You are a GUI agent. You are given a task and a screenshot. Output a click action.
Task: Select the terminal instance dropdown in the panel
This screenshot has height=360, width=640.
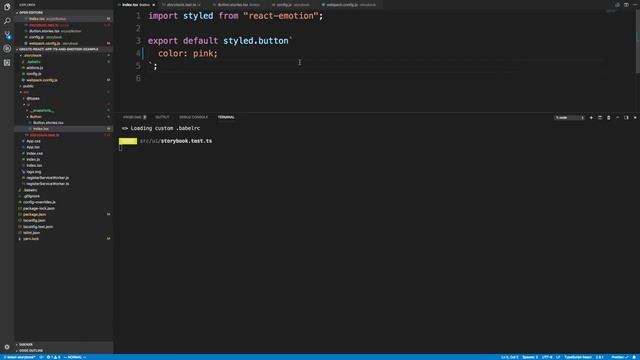coord(569,118)
